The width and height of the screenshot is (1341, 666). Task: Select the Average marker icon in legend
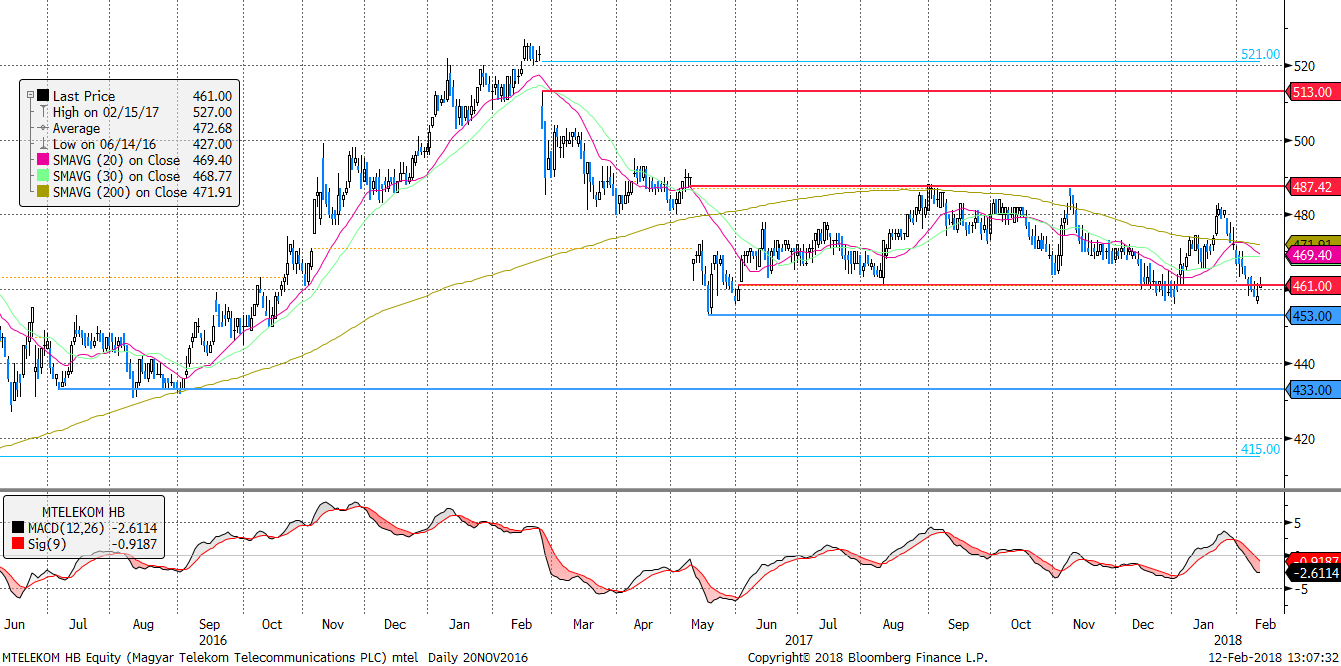pos(43,128)
